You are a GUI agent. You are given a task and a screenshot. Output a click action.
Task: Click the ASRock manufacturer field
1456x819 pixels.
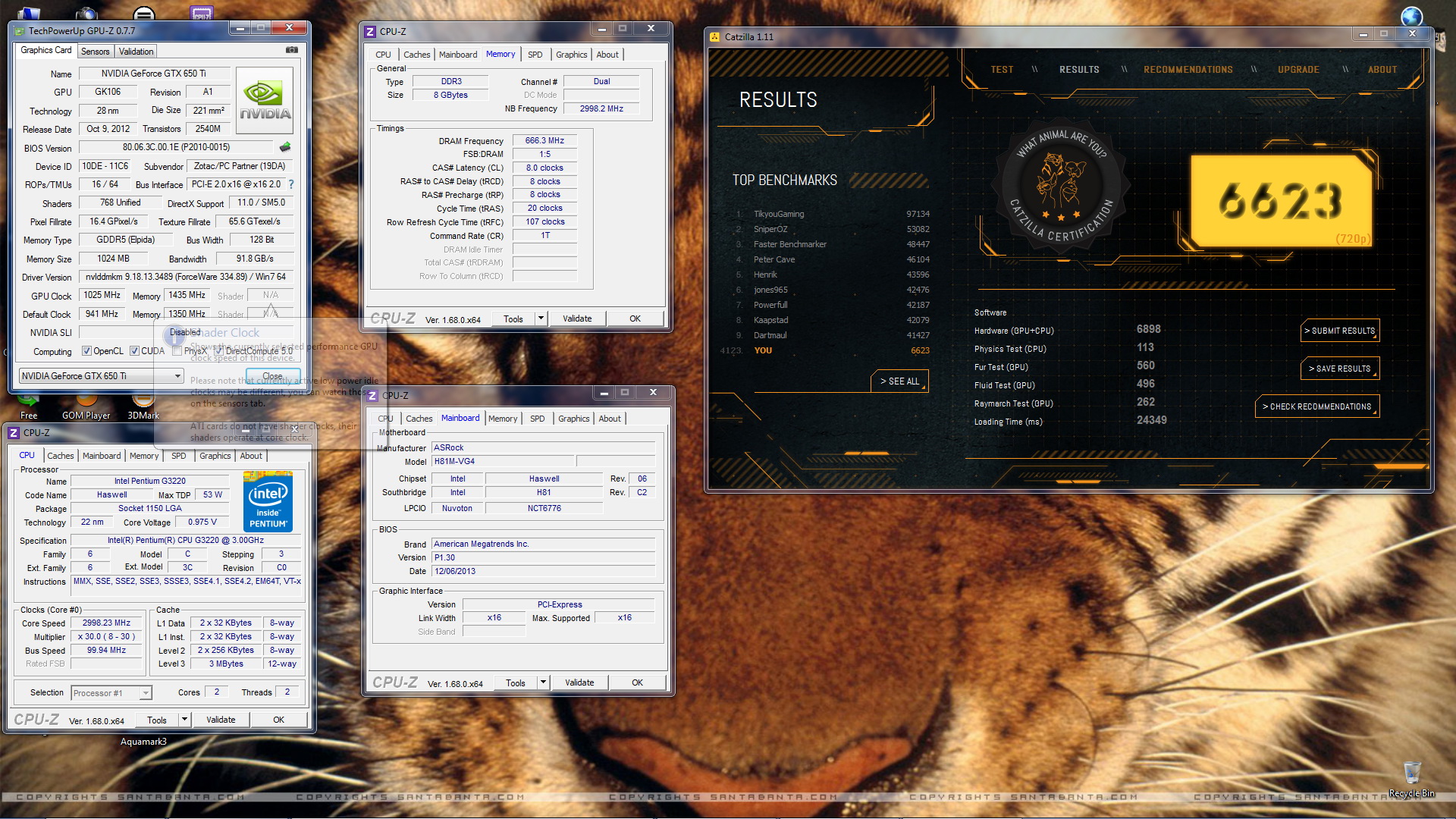pyautogui.click(x=543, y=447)
